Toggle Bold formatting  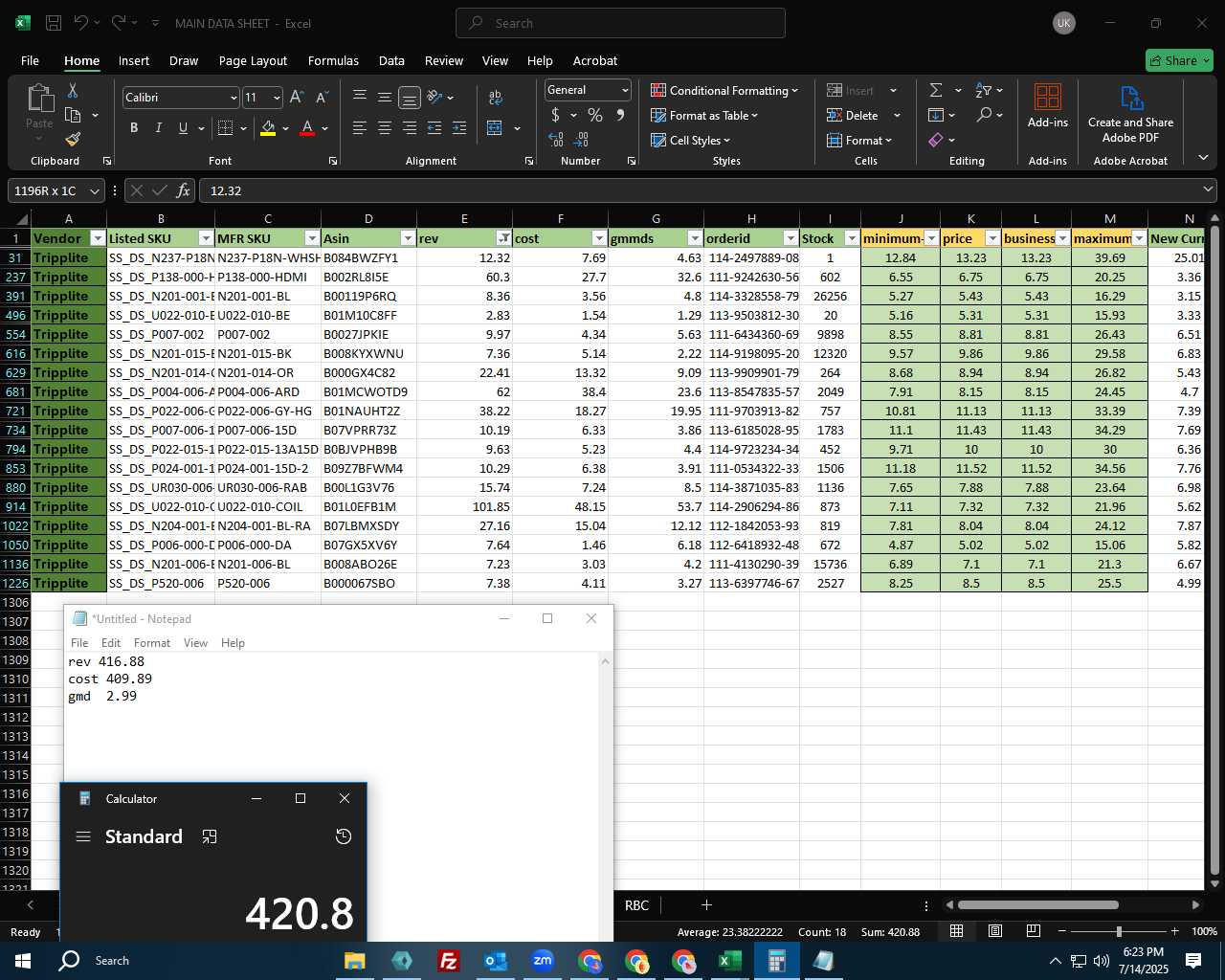point(134,127)
